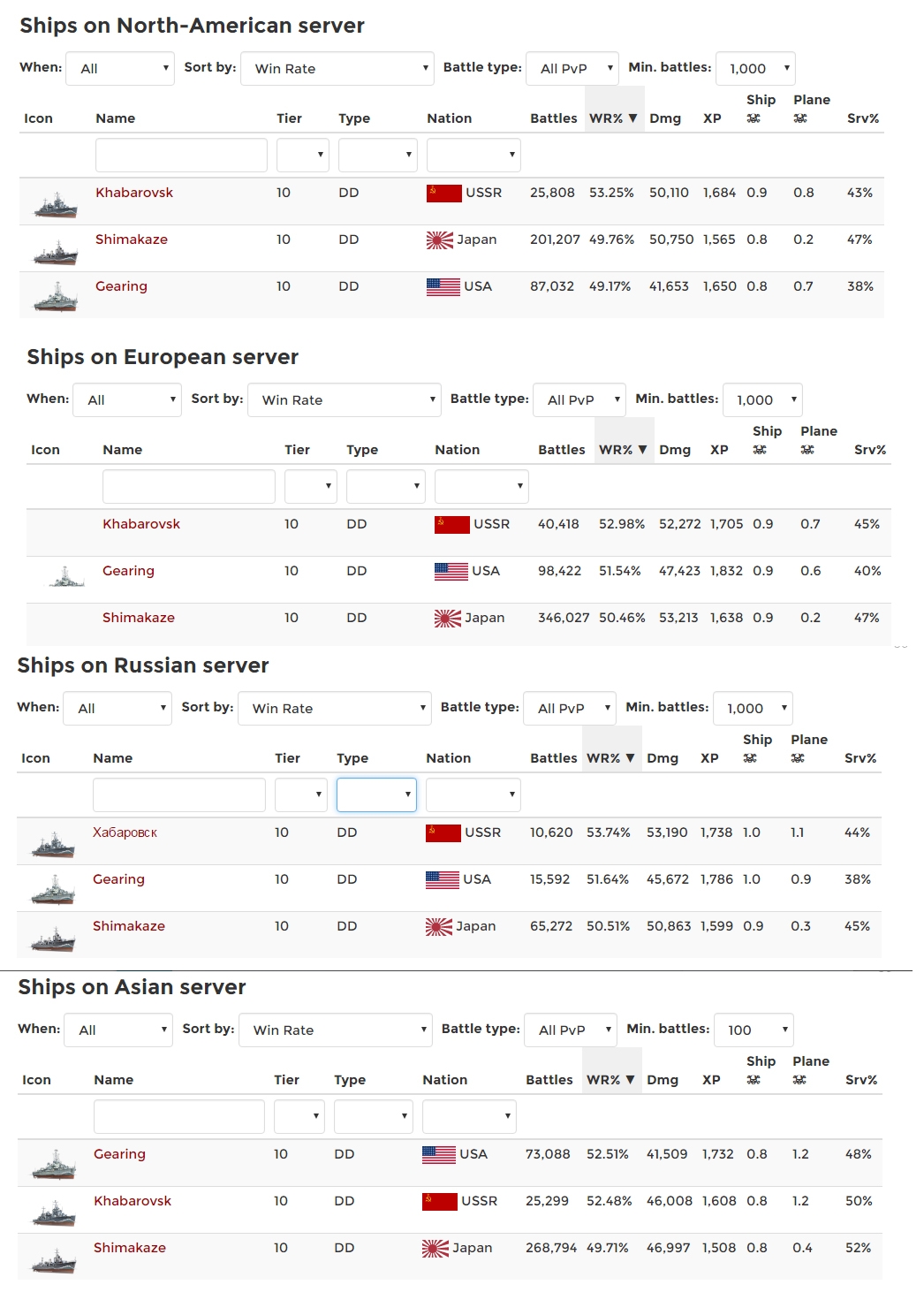This screenshot has height=1315, width=924.
Task: Sort North-American table by WR% column header
Action: coord(613,118)
